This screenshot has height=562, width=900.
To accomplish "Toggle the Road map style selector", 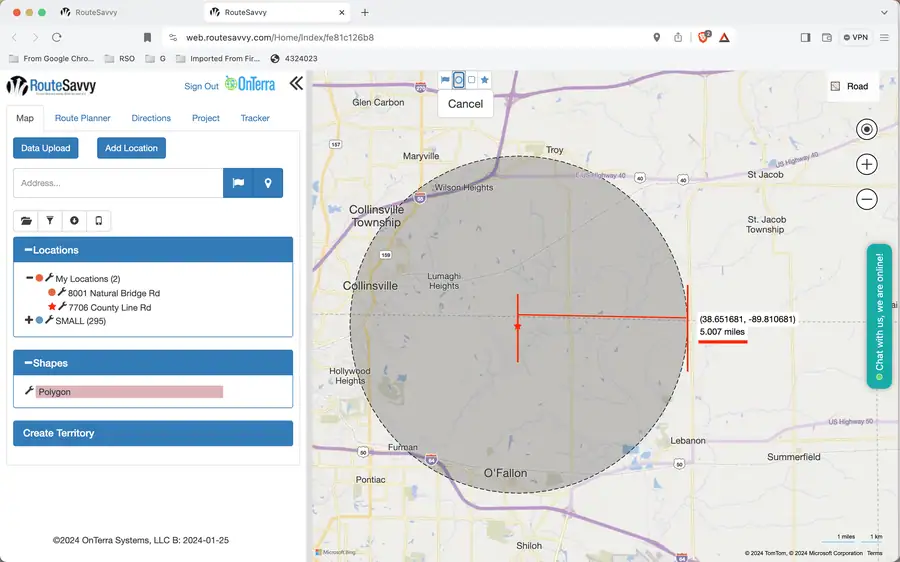I will [x=849, y=86].
